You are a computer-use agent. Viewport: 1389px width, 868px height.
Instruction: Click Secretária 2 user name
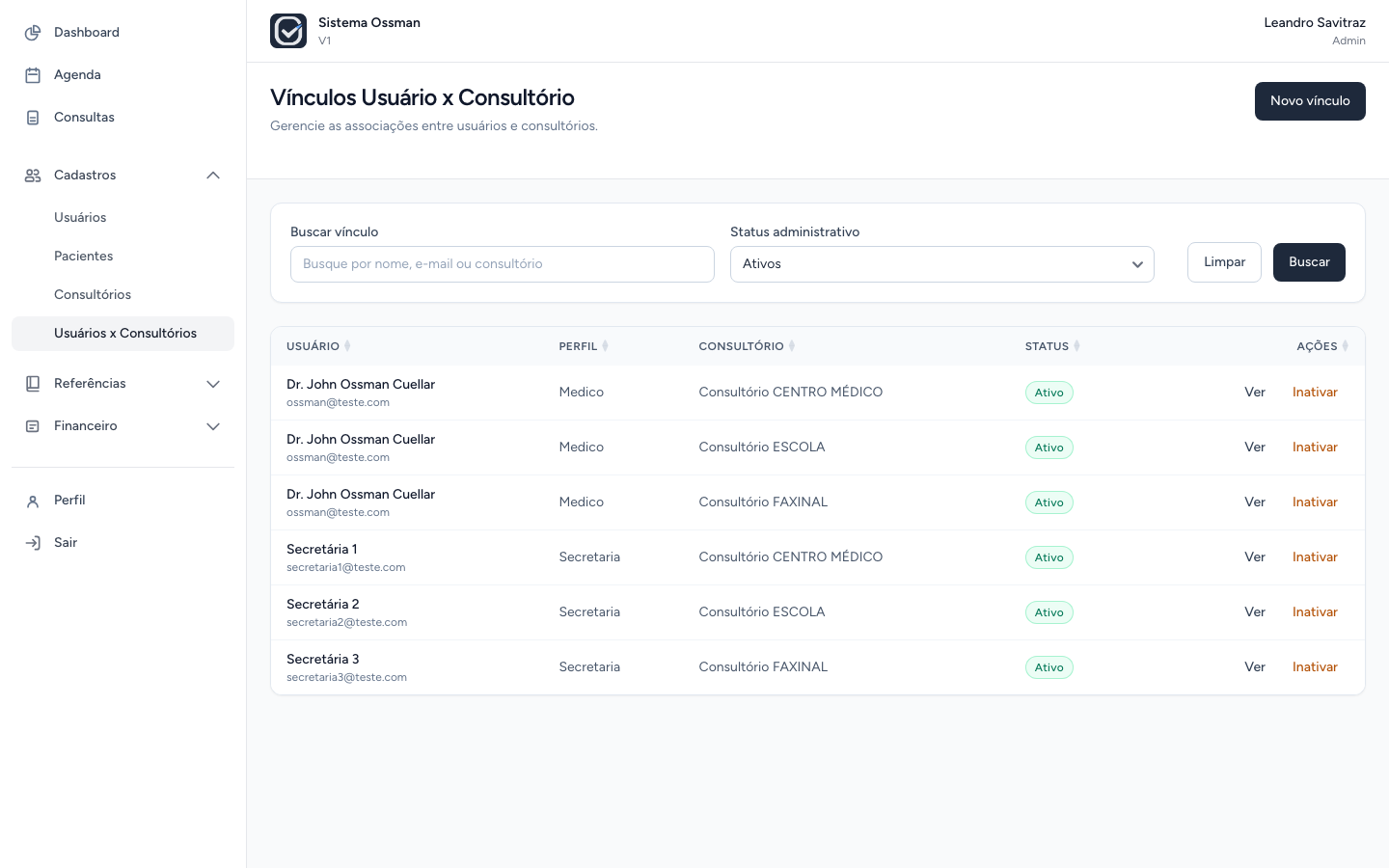click(x=323, y=605)
